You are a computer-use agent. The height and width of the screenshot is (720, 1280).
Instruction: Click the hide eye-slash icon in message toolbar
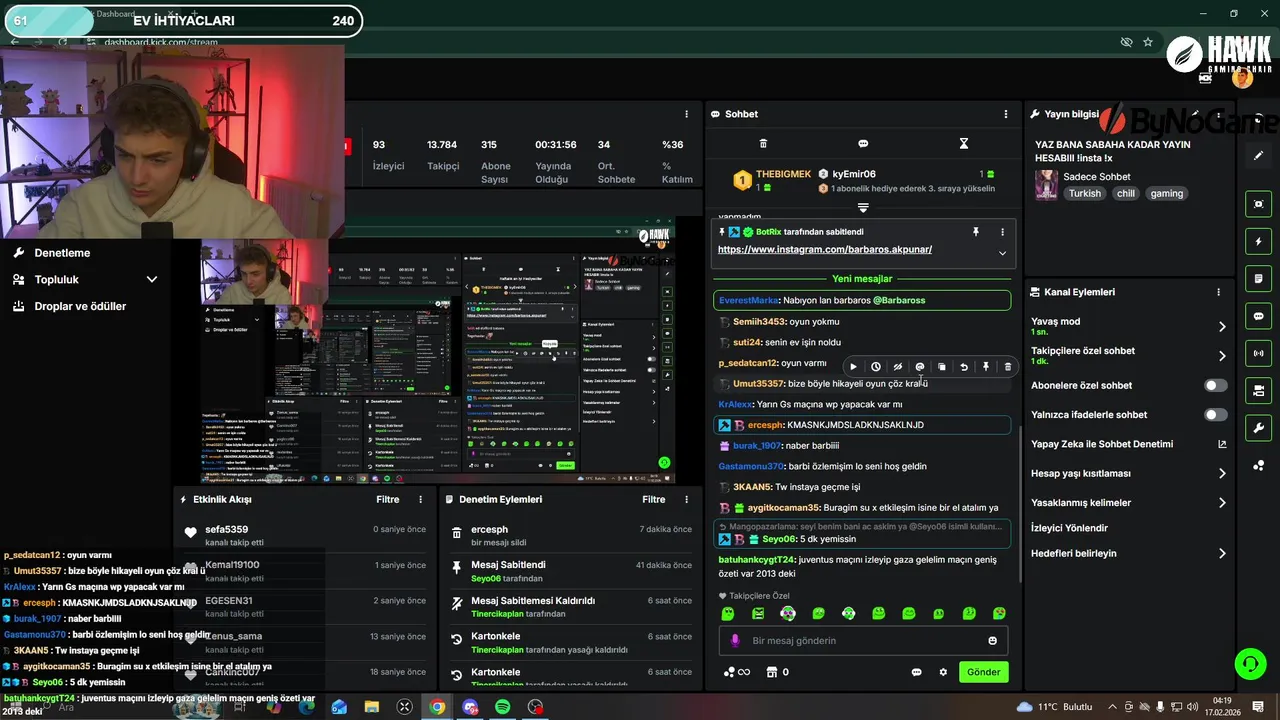pos(898,367)
